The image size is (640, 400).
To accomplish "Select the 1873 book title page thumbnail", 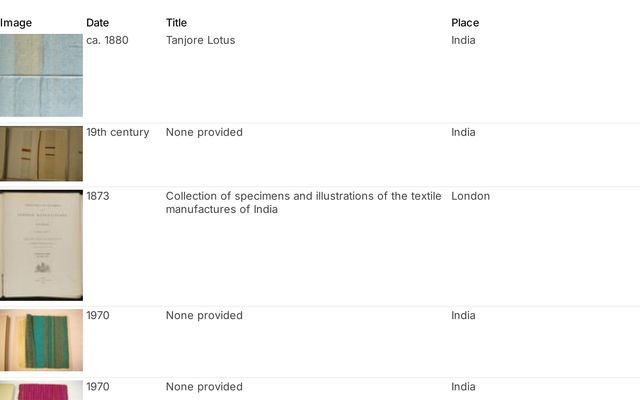I will point(41,245).
